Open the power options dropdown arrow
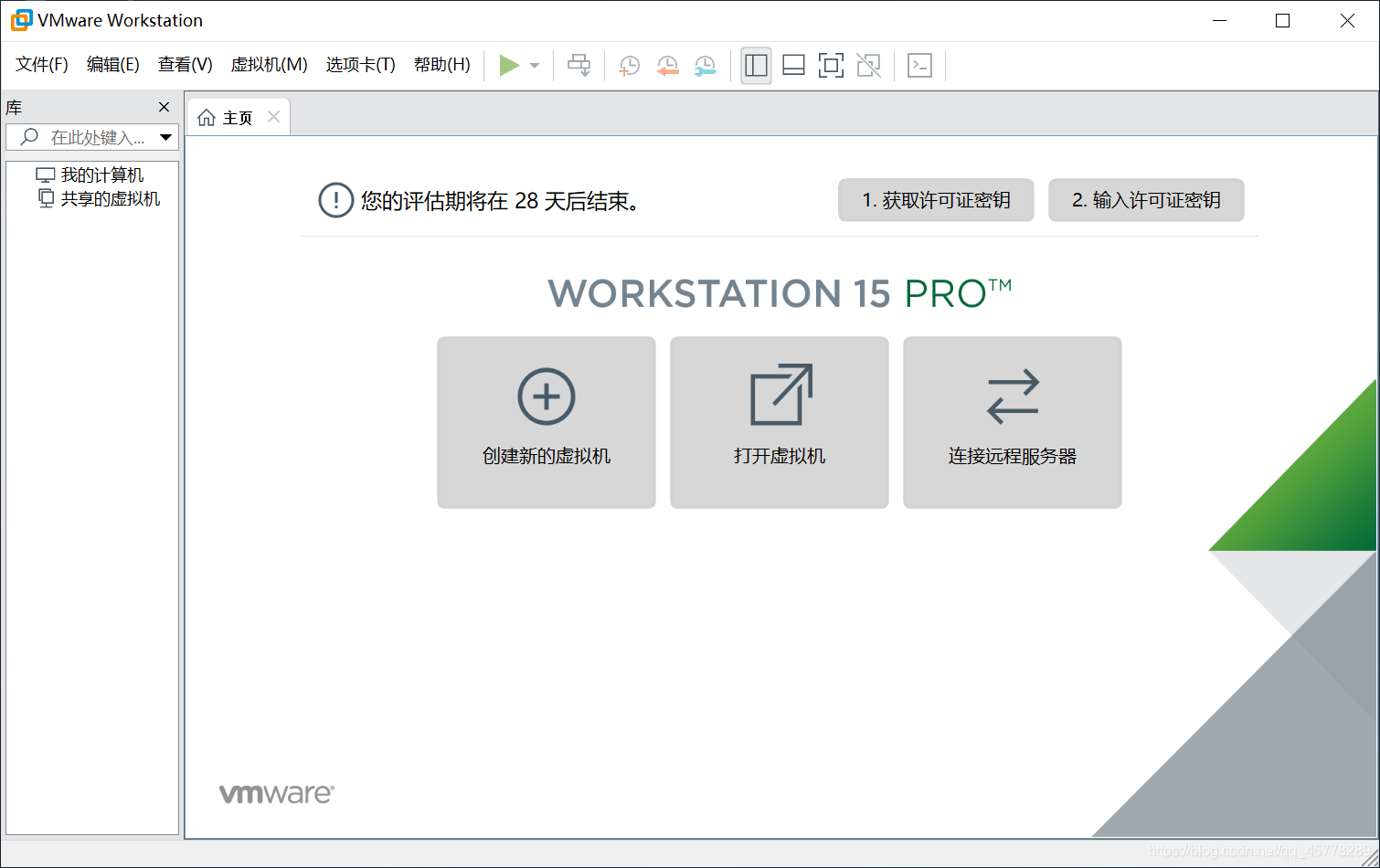This screenshot has width=1380, height=868. [535, 66]
